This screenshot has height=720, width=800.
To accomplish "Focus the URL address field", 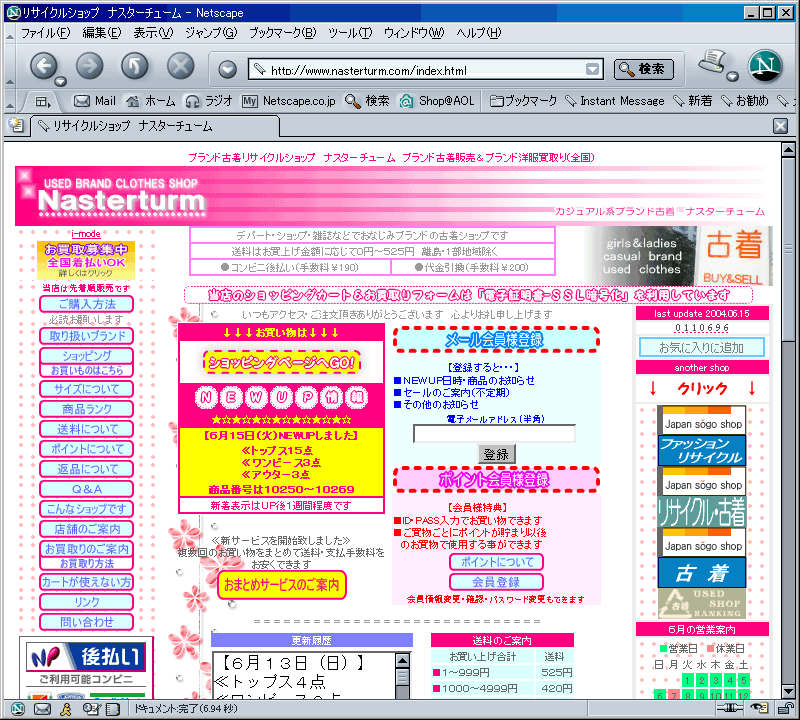I will 426,69.
